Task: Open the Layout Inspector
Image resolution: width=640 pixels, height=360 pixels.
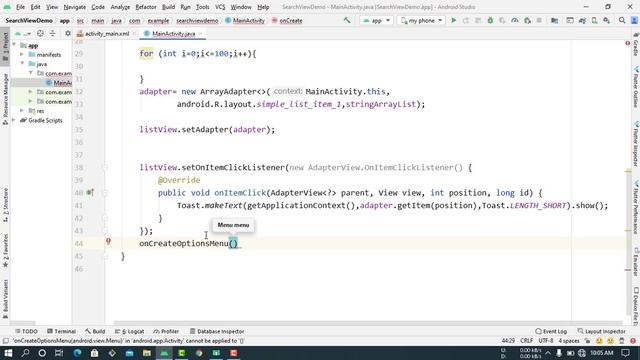Action: 602,331
